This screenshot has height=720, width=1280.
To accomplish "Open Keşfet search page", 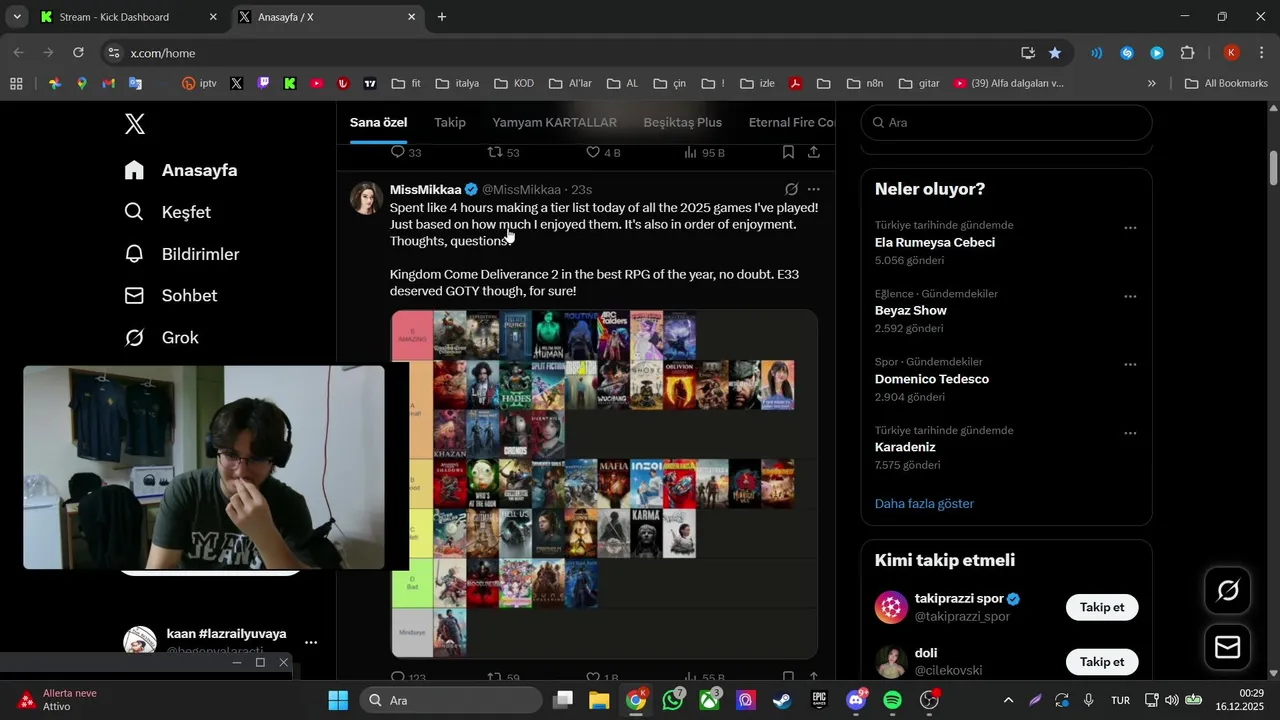I will pyautogui.click(x=167, y=212).
